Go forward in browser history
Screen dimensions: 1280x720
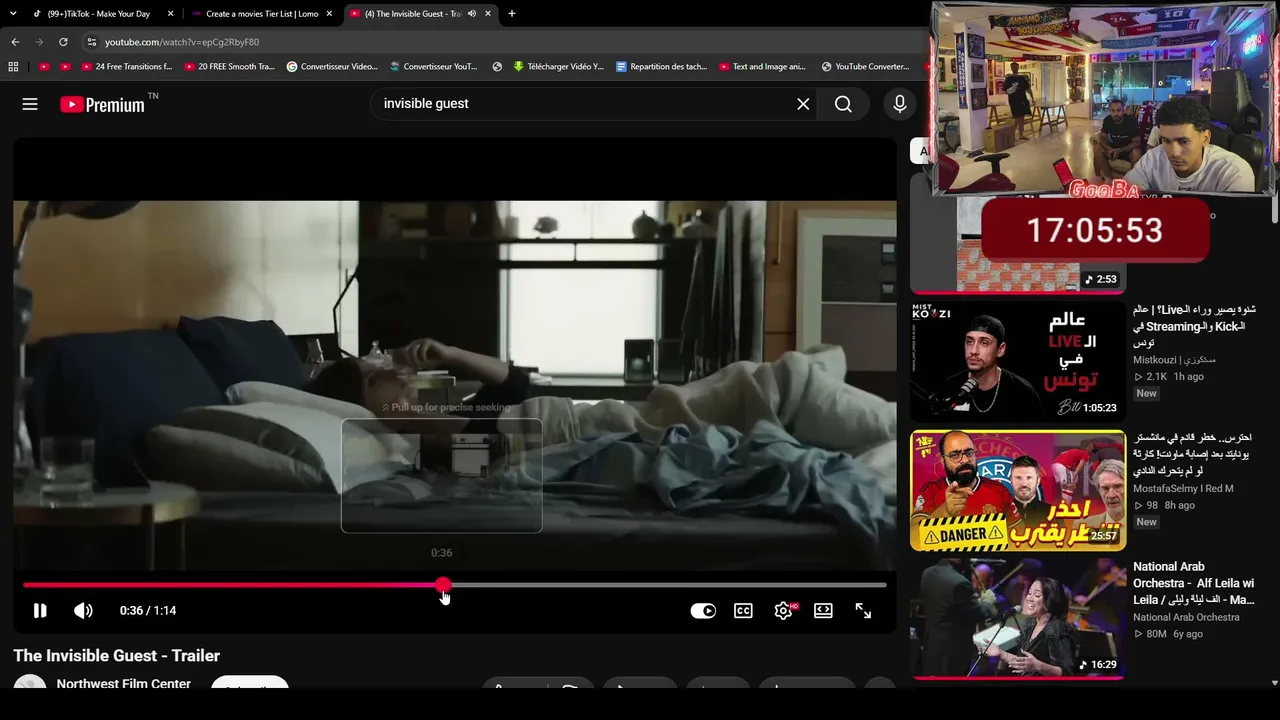[x=39, y=42]
